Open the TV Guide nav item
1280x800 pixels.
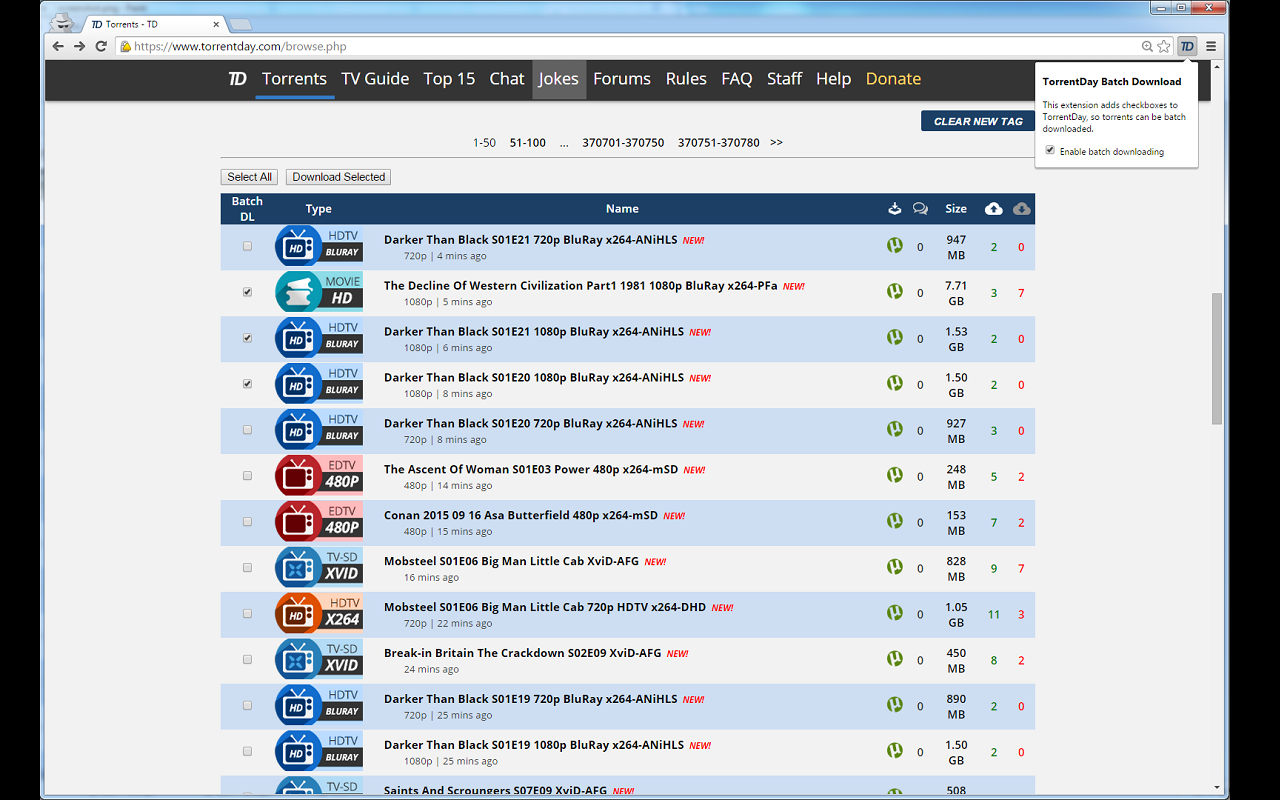[x=375, y=79]
